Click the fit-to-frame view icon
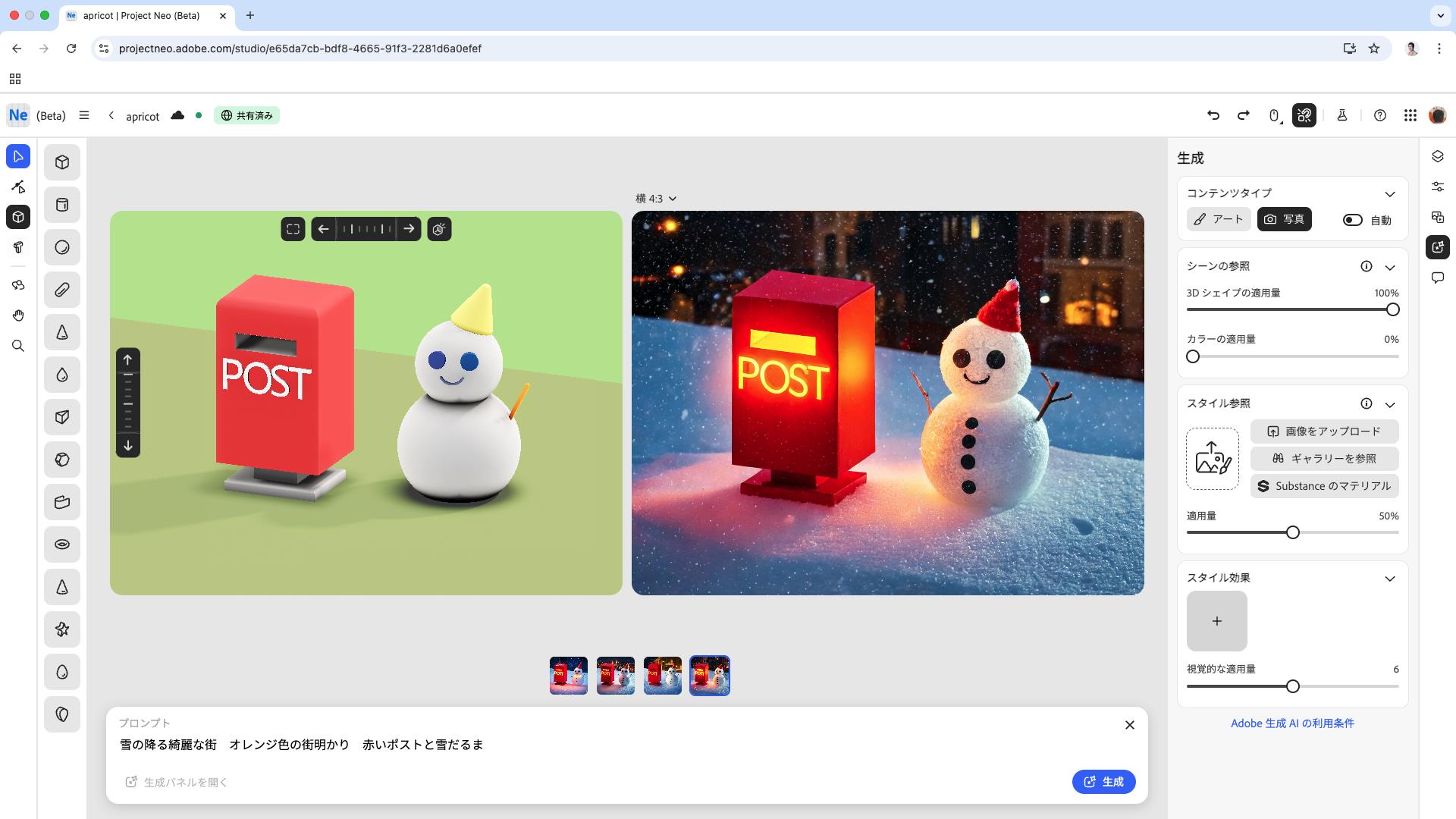This screenshot has width=1456, height=819. [x=293, y=229]
